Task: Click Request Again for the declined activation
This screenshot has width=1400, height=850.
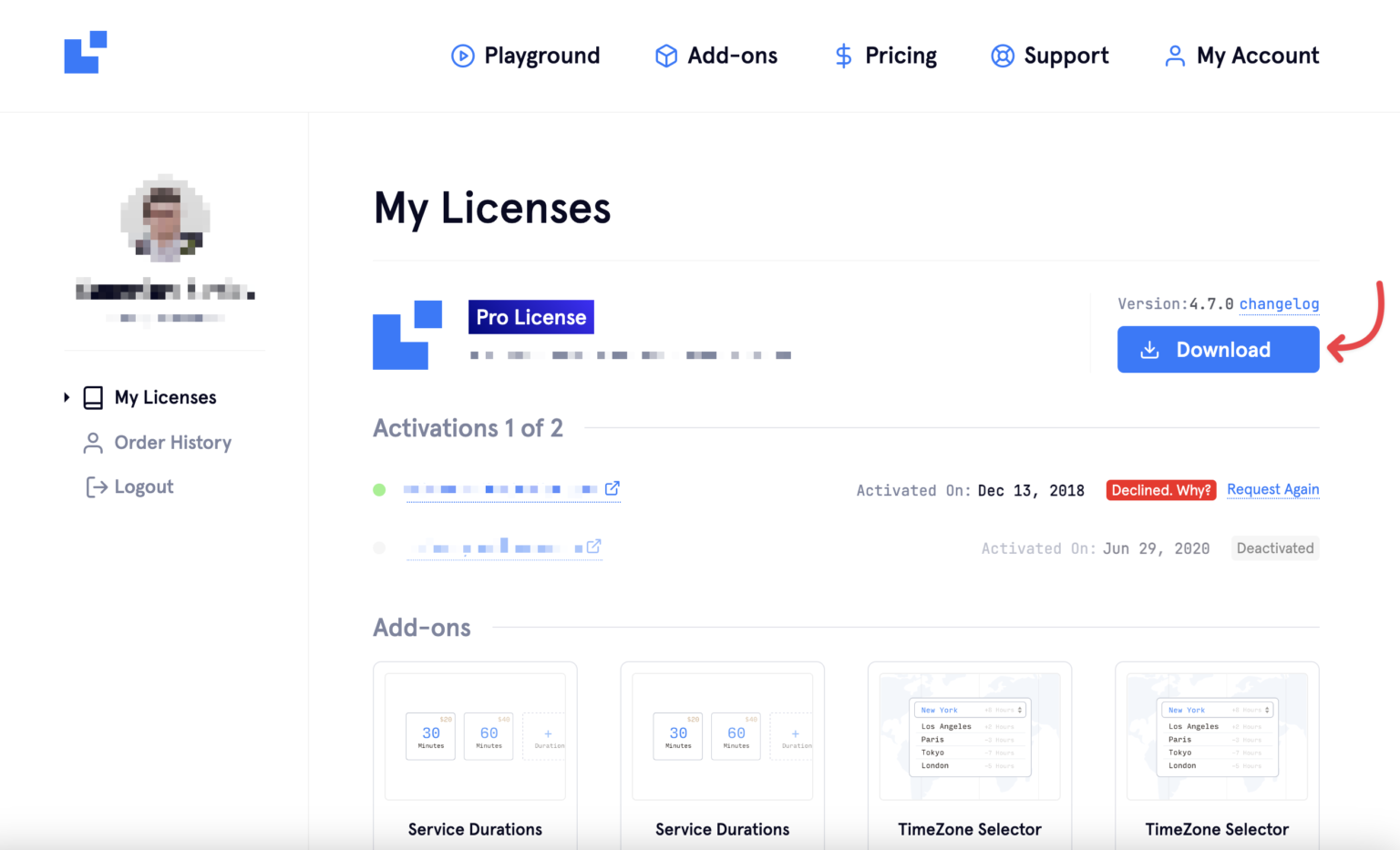Action: 1272,489
